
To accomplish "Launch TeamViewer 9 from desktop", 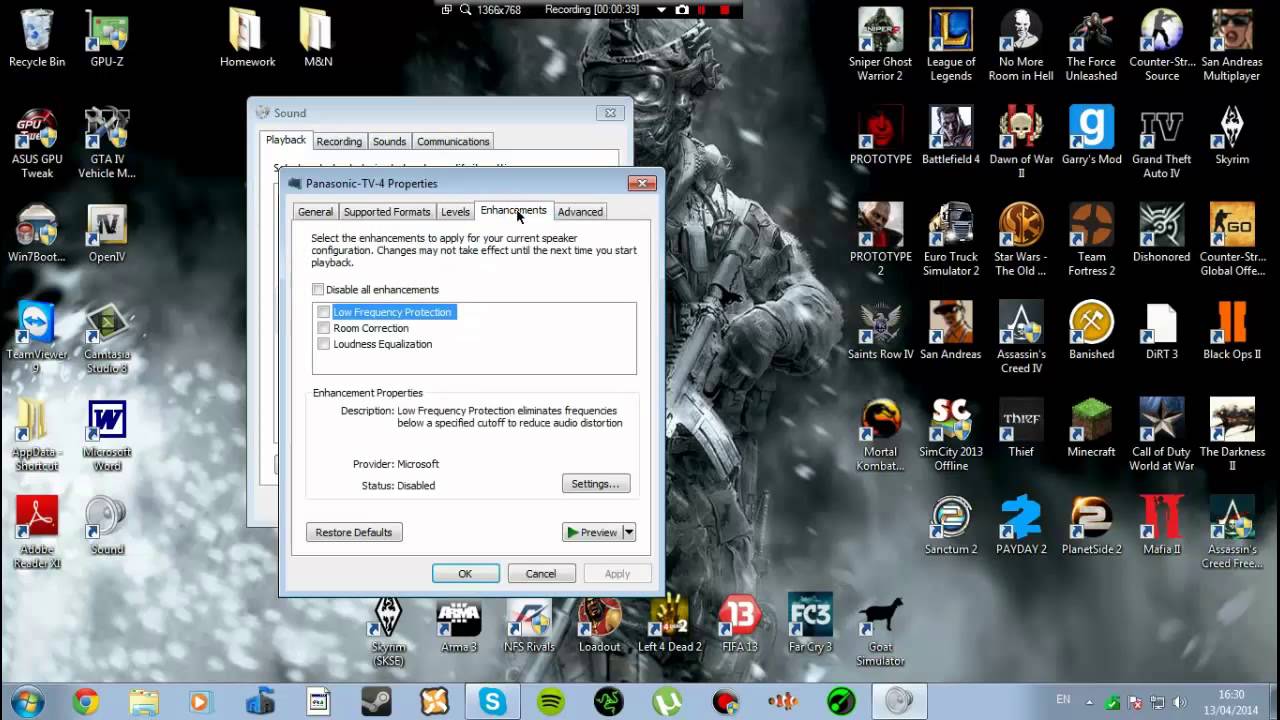I will (37, 337).
